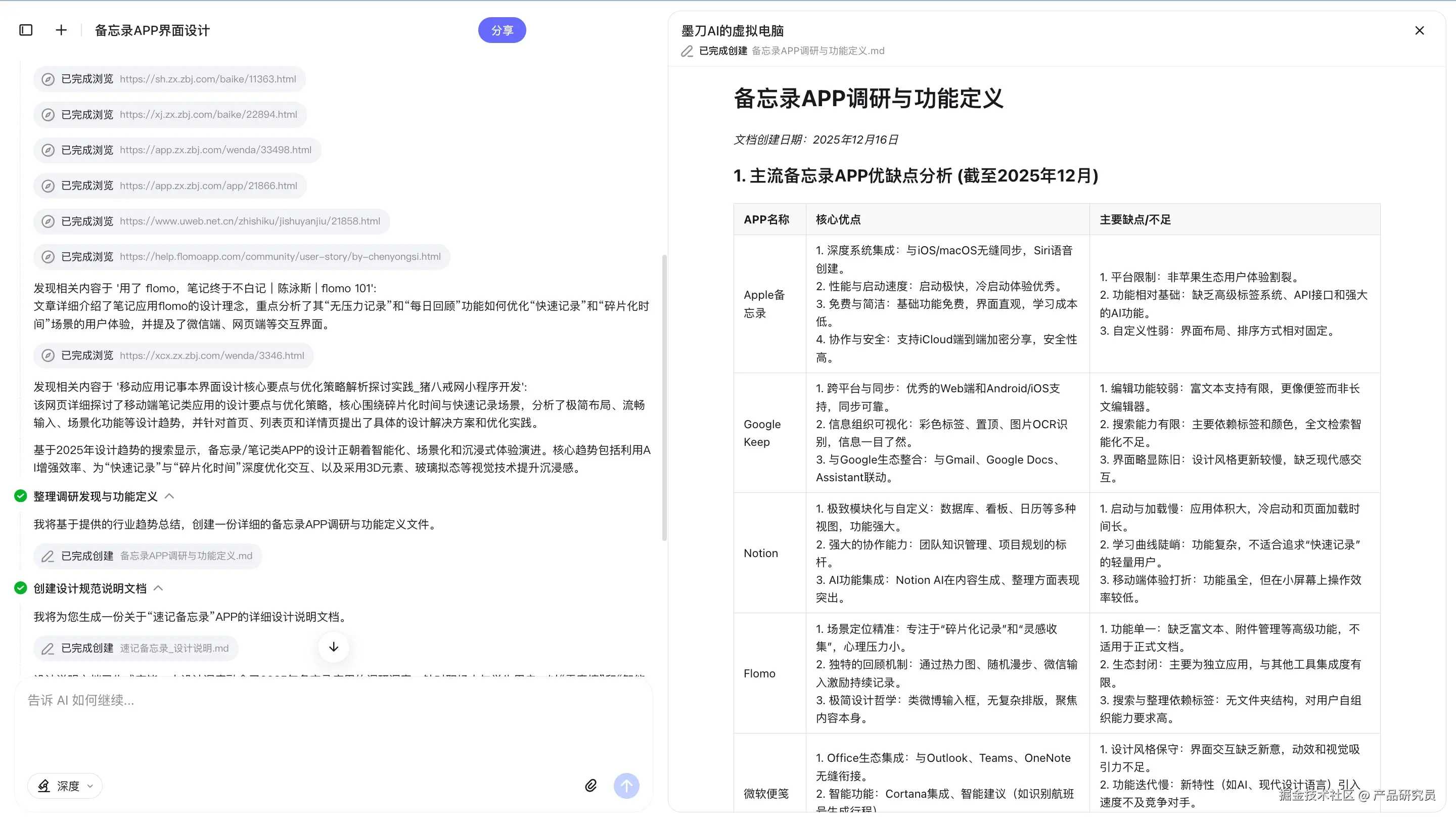Open 备忘录APP调研与功能定义.md created file chip
This screenshot has width=1456, height=822.
pyautogui.click(x=148, y=556)
